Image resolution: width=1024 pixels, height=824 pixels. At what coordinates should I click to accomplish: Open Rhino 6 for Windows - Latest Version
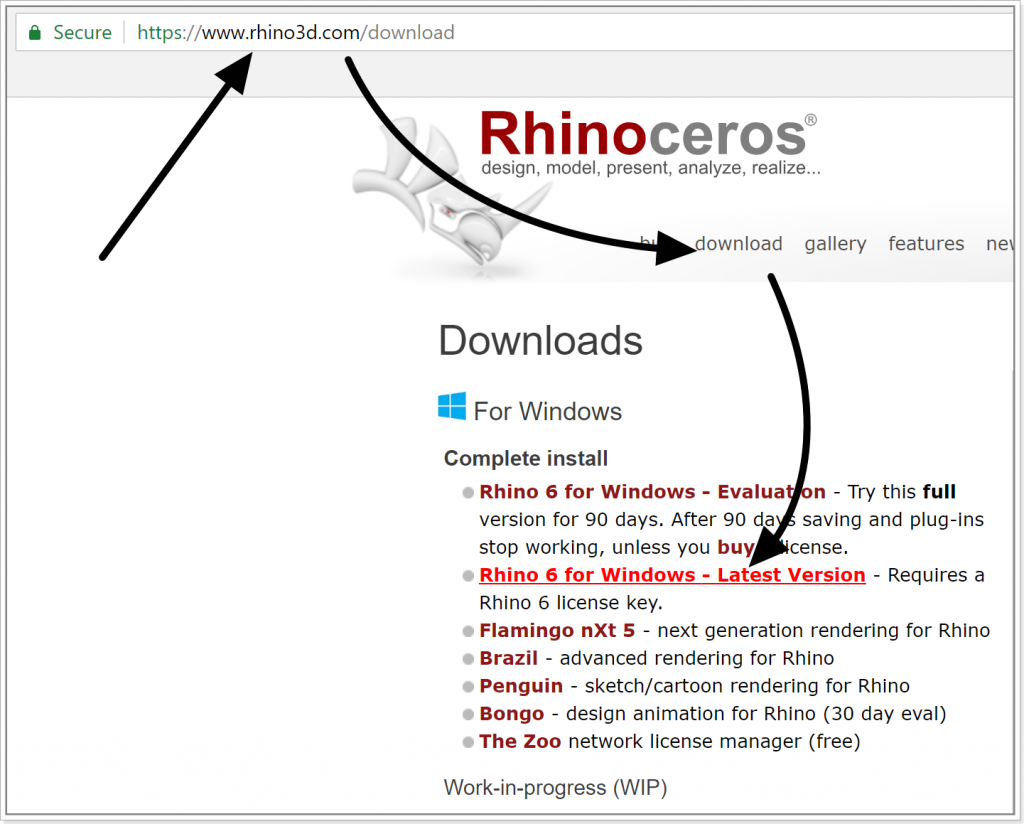click(672, 575)
